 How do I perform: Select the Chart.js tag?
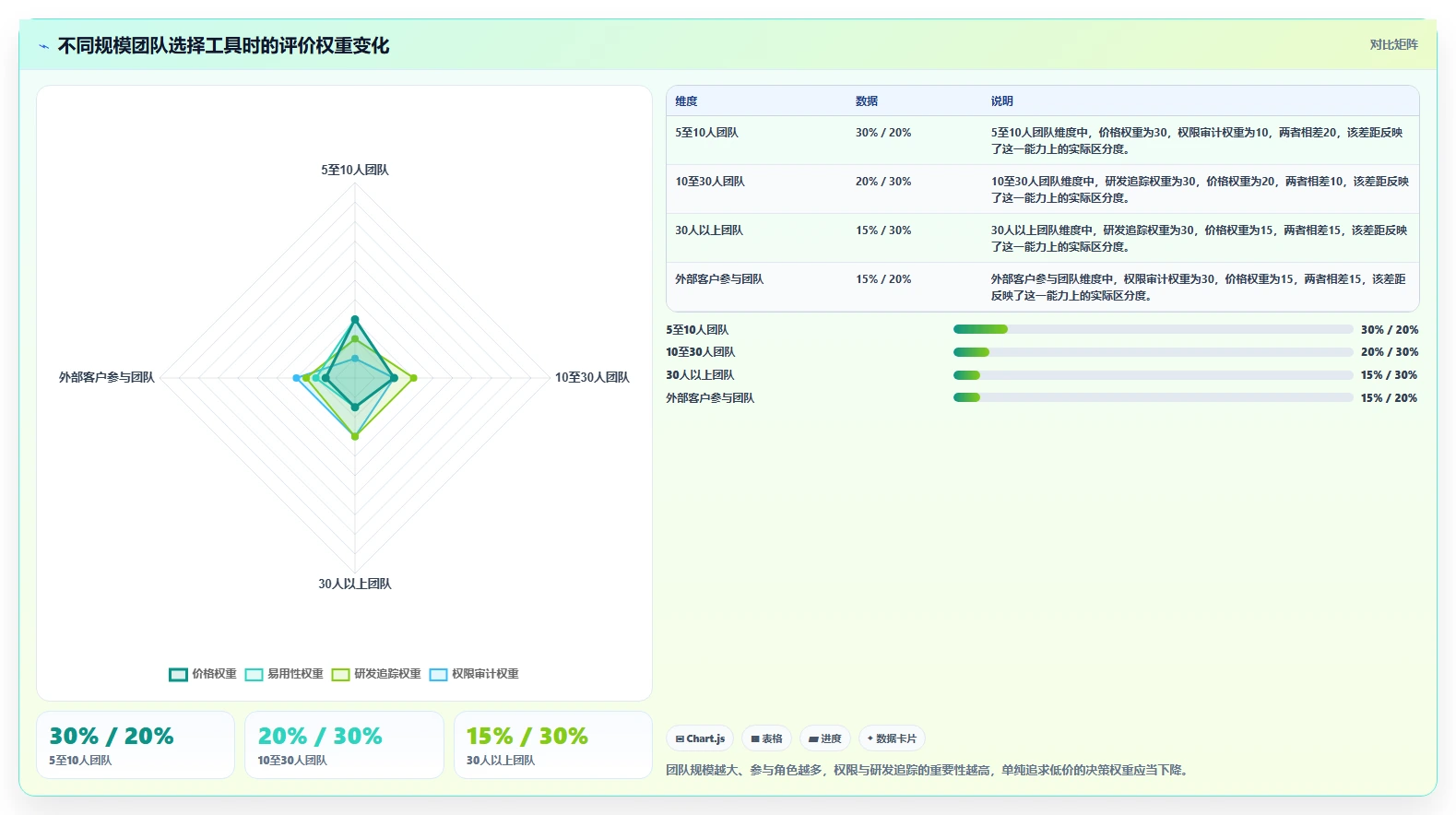point(700,738)
